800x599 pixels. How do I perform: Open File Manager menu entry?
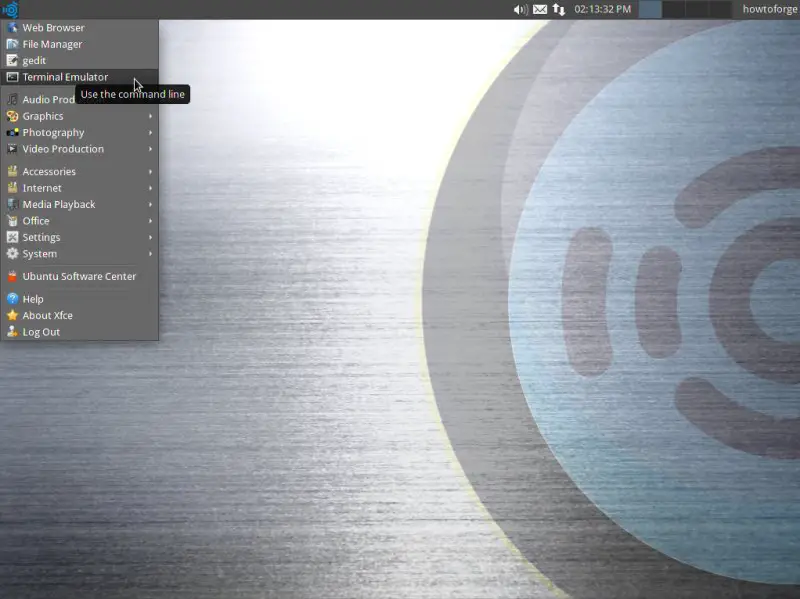point(80,44)
